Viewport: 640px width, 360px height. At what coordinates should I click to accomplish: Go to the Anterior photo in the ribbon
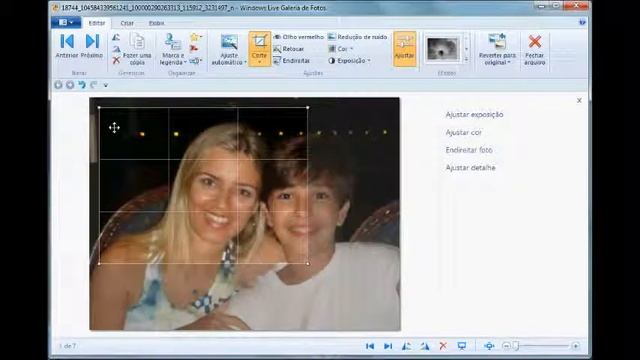click(x=67, y=46)
